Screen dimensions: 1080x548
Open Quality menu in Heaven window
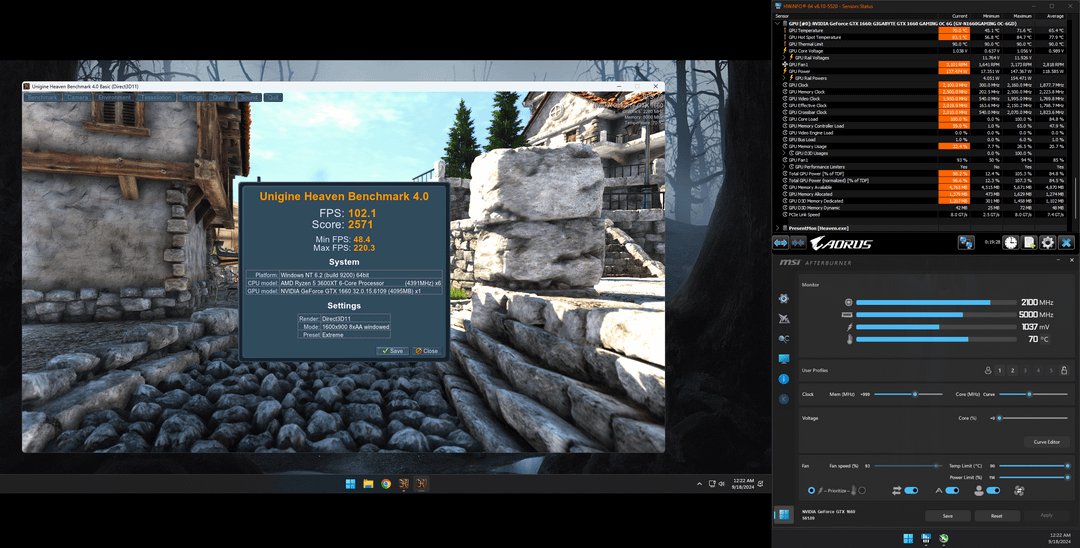click(x=222, y=97)
